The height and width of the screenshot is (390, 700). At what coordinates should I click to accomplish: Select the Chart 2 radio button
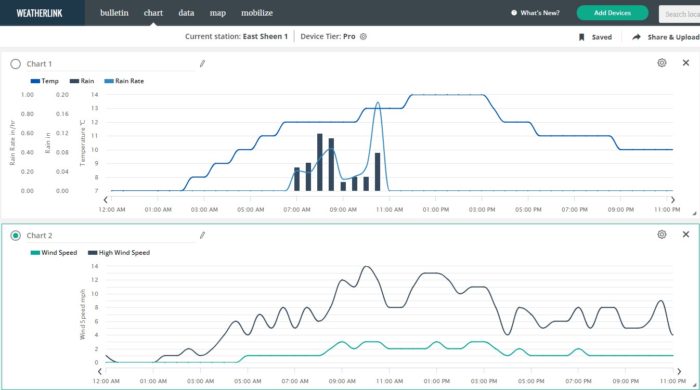coord(16,235)
